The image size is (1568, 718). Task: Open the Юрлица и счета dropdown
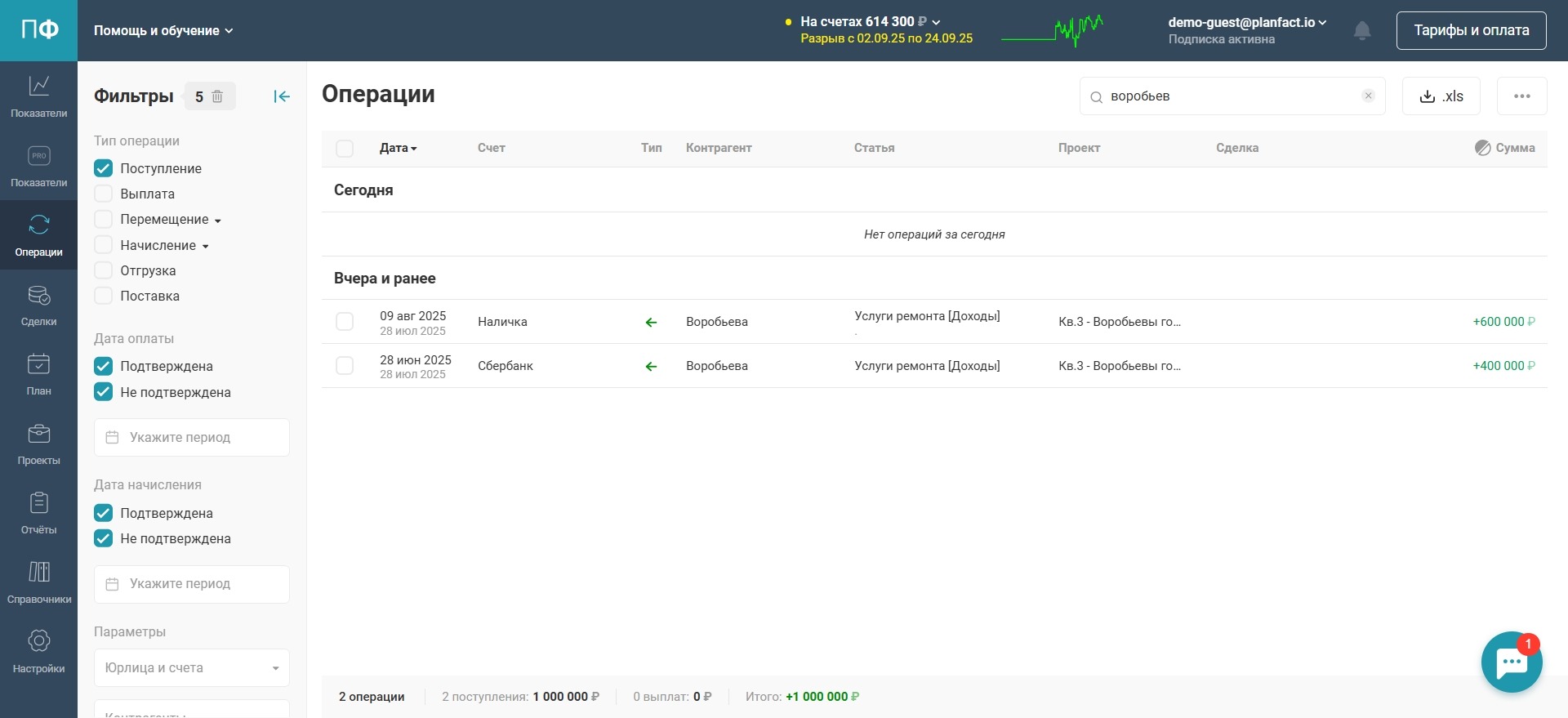[x=191, y=667]
